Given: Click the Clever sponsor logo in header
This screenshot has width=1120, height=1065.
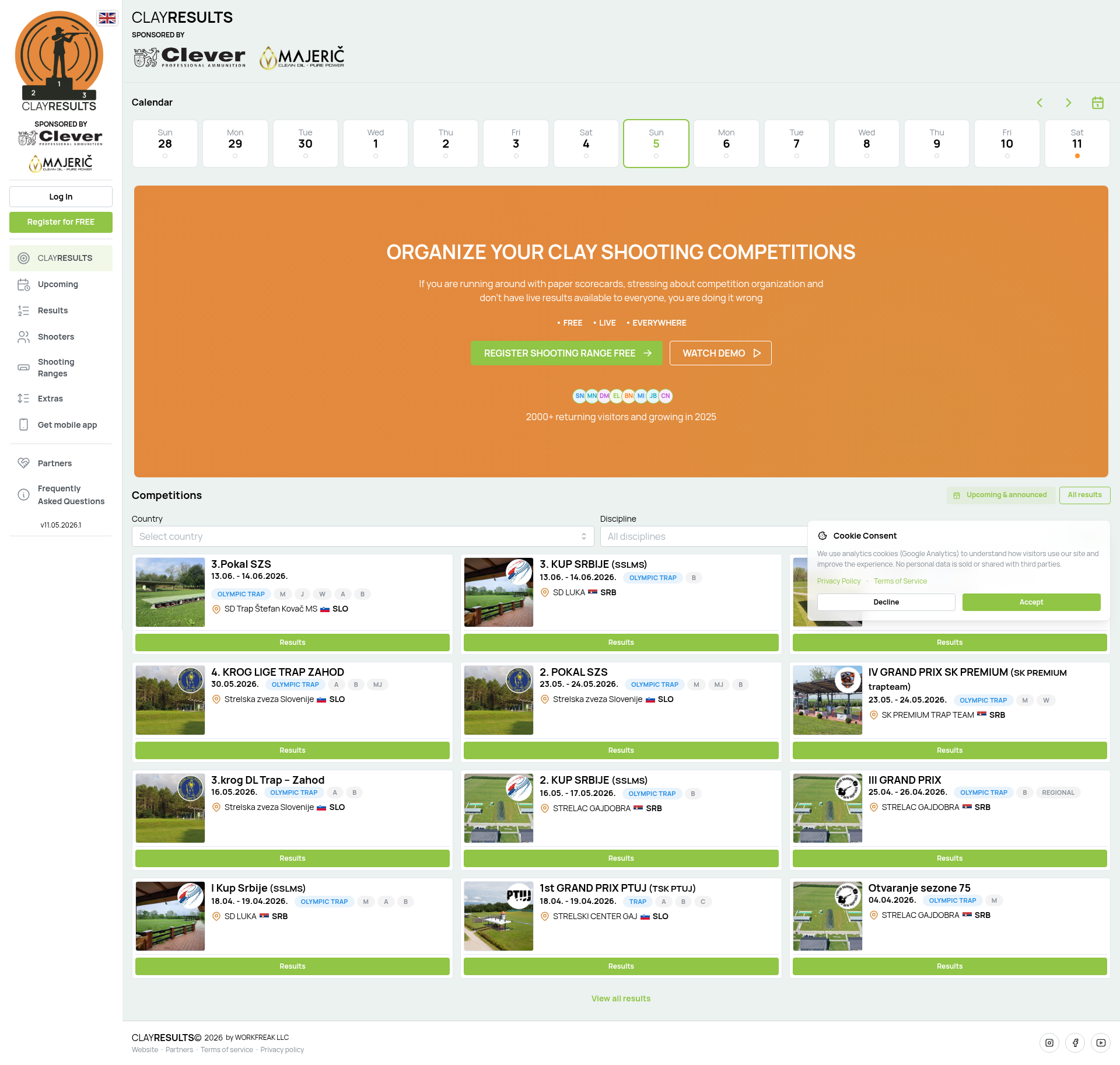Looking at the screenshot, I should click(x=190, y=57).
